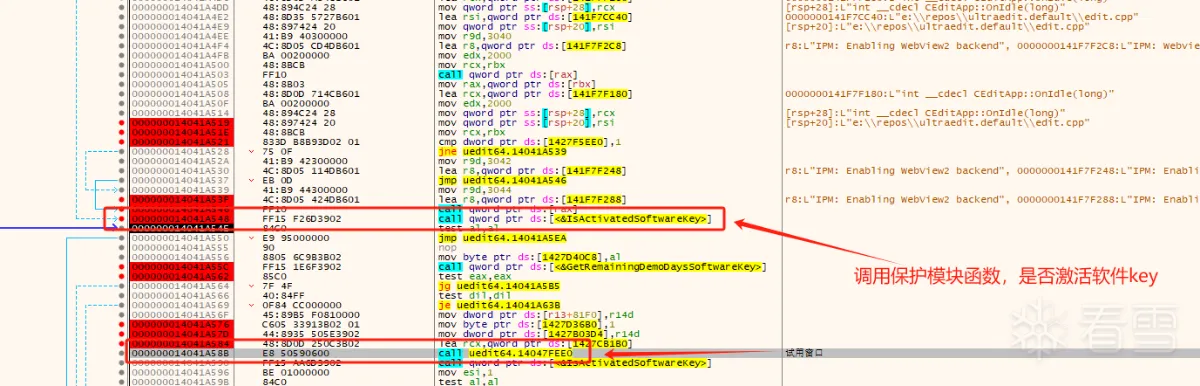Click the 'call uedit64.14047FEE0' instruction
Image resolution: width=1200 pixels, height=386 pixels.
click(x=506, y=352)
